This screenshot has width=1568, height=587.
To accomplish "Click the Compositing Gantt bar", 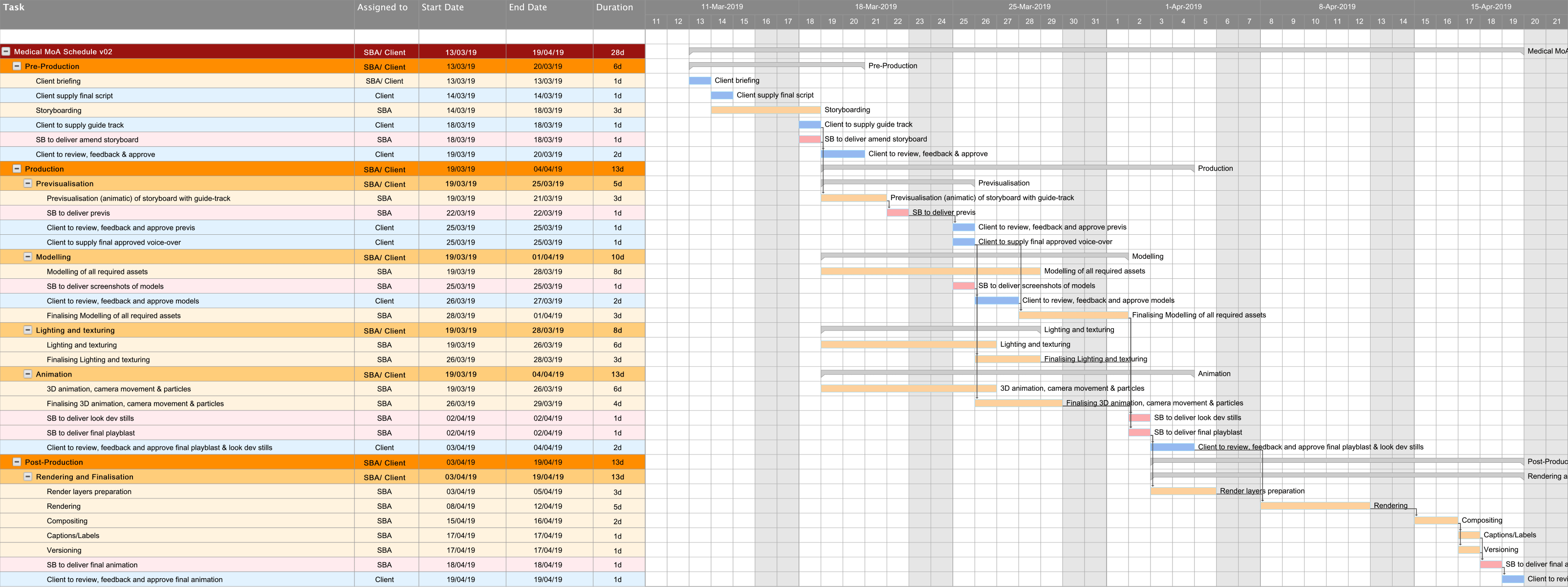I will [x=1437, y=520].
